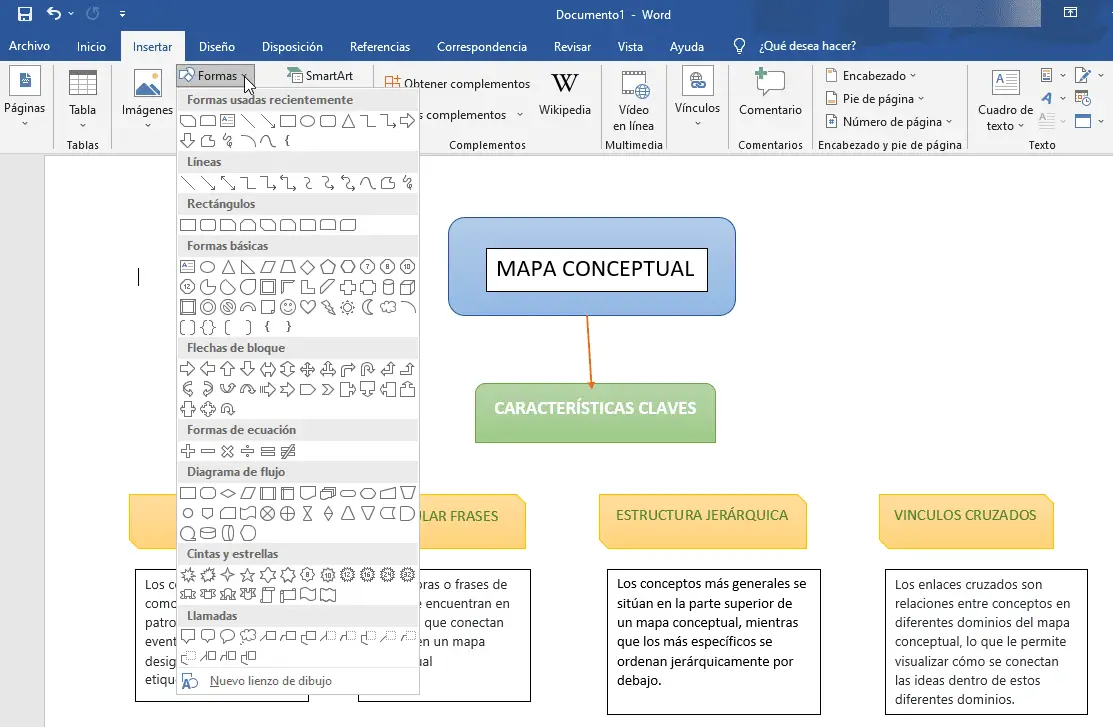
Task: Insert Vídeo en línea
Action: click(633, 101)
